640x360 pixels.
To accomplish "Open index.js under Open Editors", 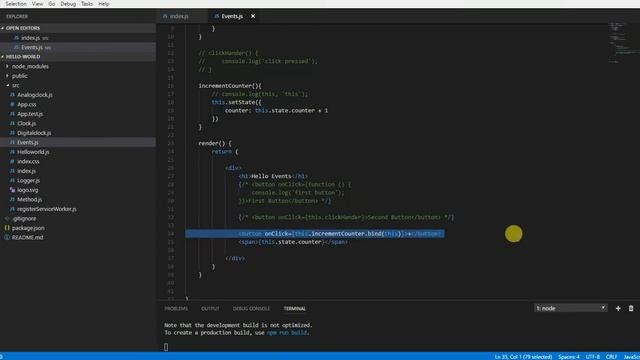I will pyautogui.click(x=30, y=38).
